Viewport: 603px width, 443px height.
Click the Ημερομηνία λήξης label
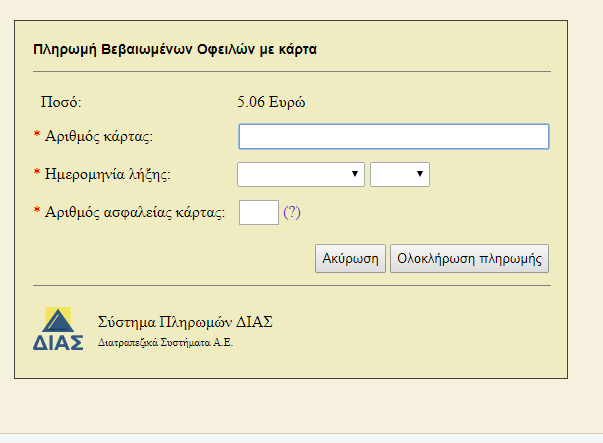[x=108, y=175]
